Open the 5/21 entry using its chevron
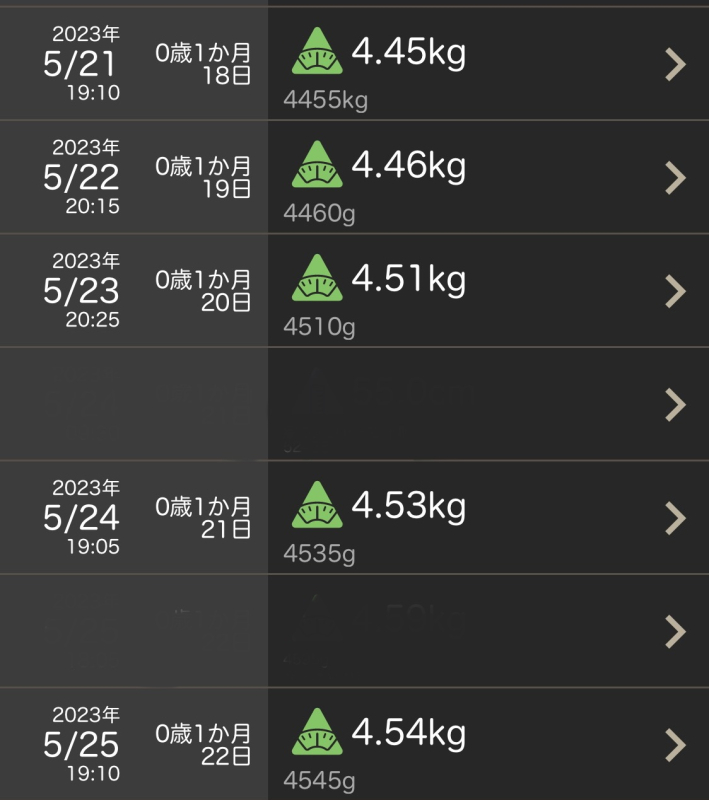 point(676,65)
